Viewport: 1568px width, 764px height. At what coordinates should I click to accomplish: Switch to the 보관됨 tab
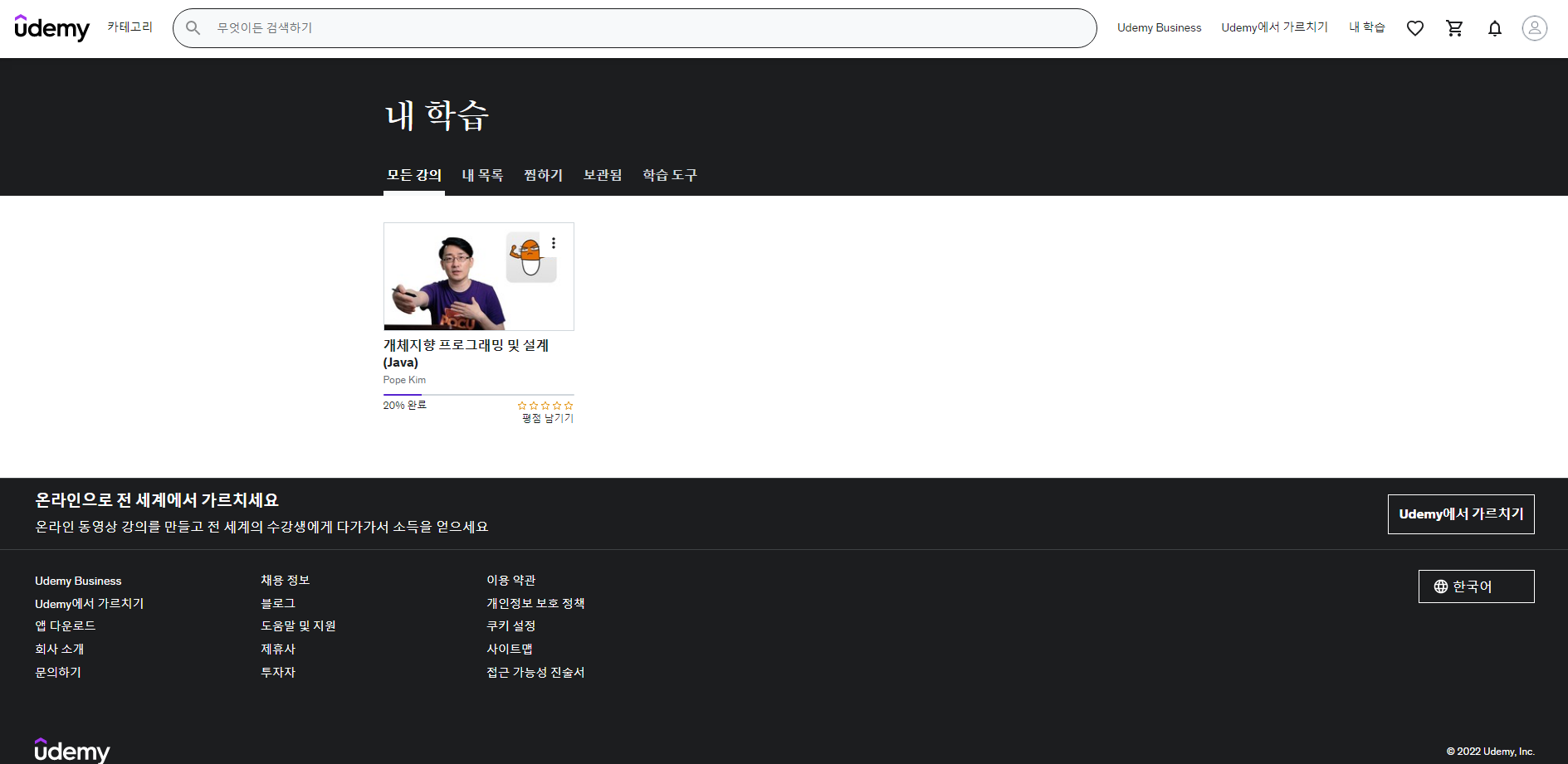coord(603,175)
